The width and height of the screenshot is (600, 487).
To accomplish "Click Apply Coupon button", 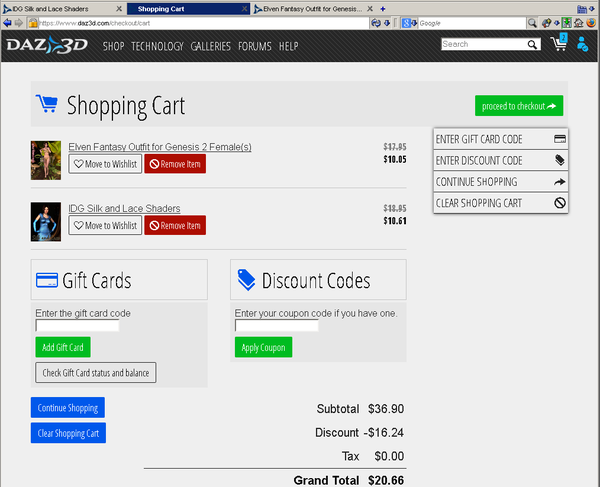I will tap(263, 347).
